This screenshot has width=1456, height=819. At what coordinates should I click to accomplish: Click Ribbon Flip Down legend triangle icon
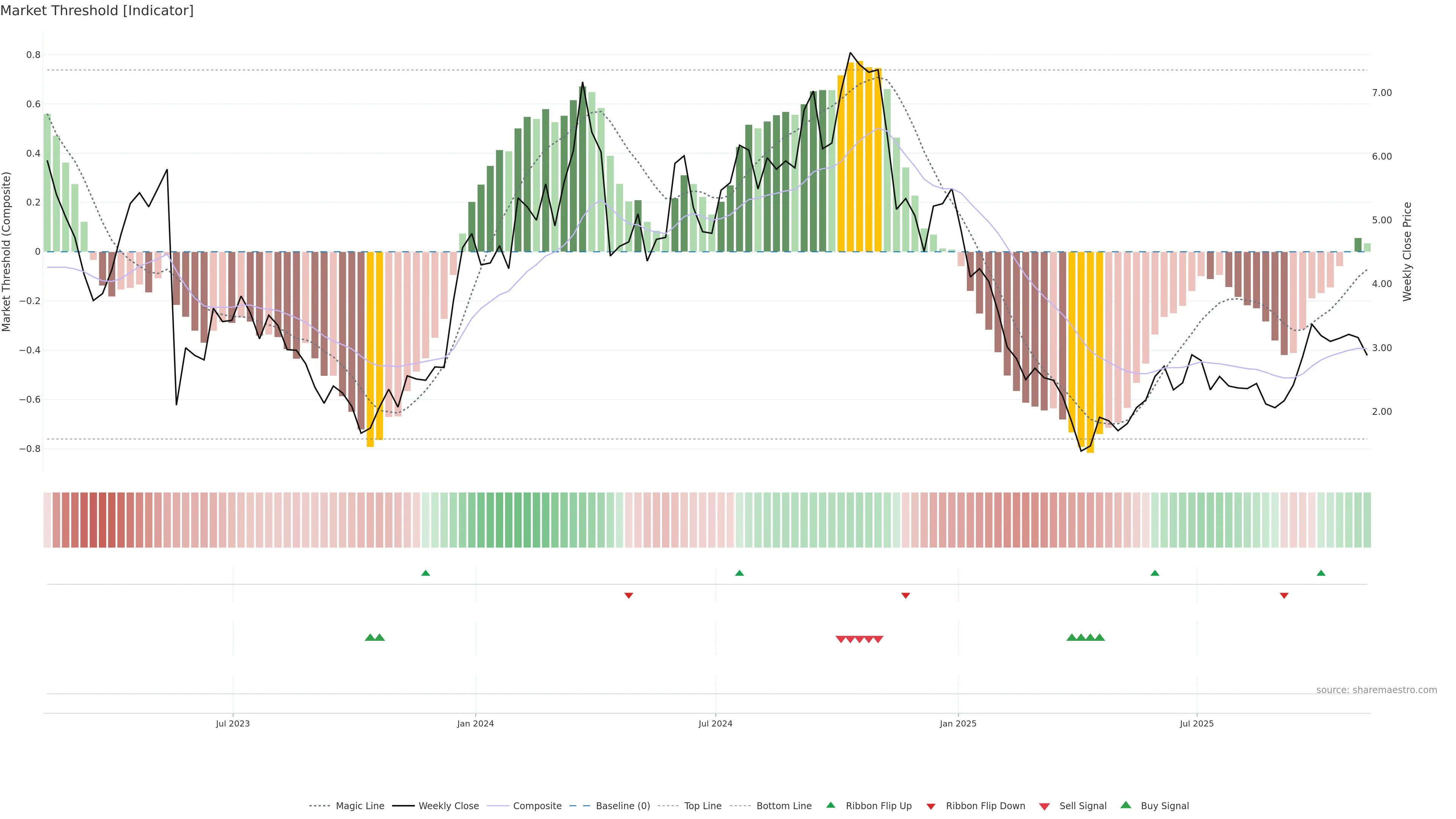tap(931, 806)
